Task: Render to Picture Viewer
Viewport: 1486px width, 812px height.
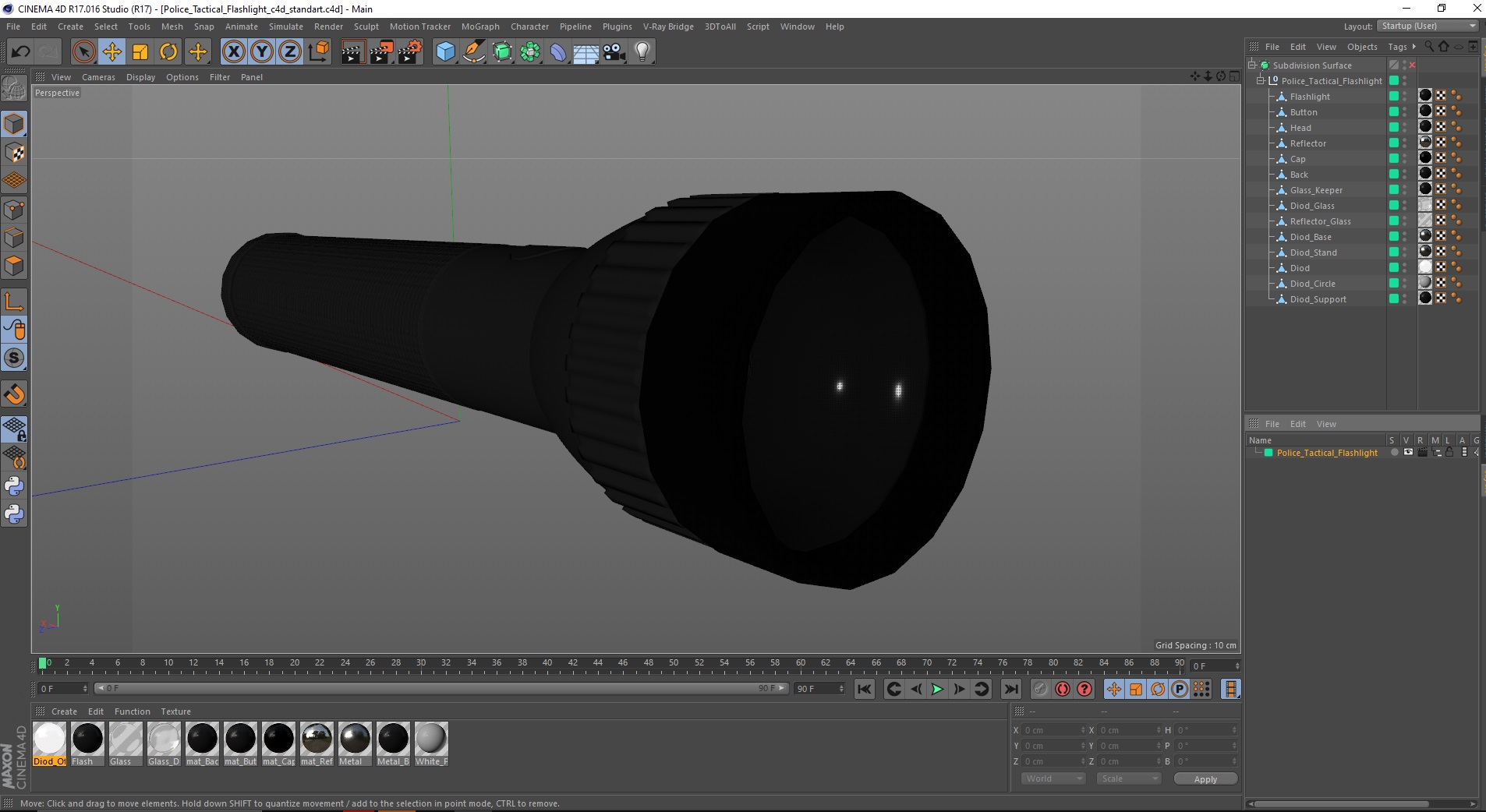Action: tap(381, 52)
